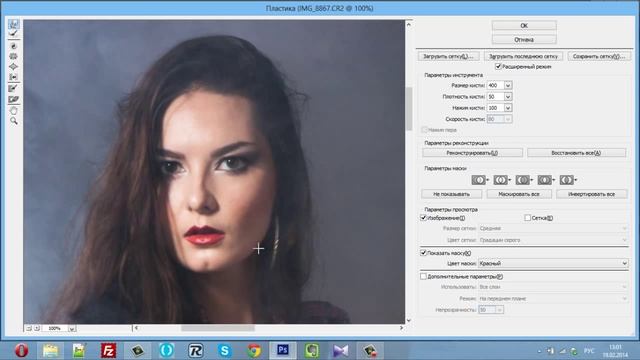Click the third mask option icon
640x360 pixels.
point(523,180)
